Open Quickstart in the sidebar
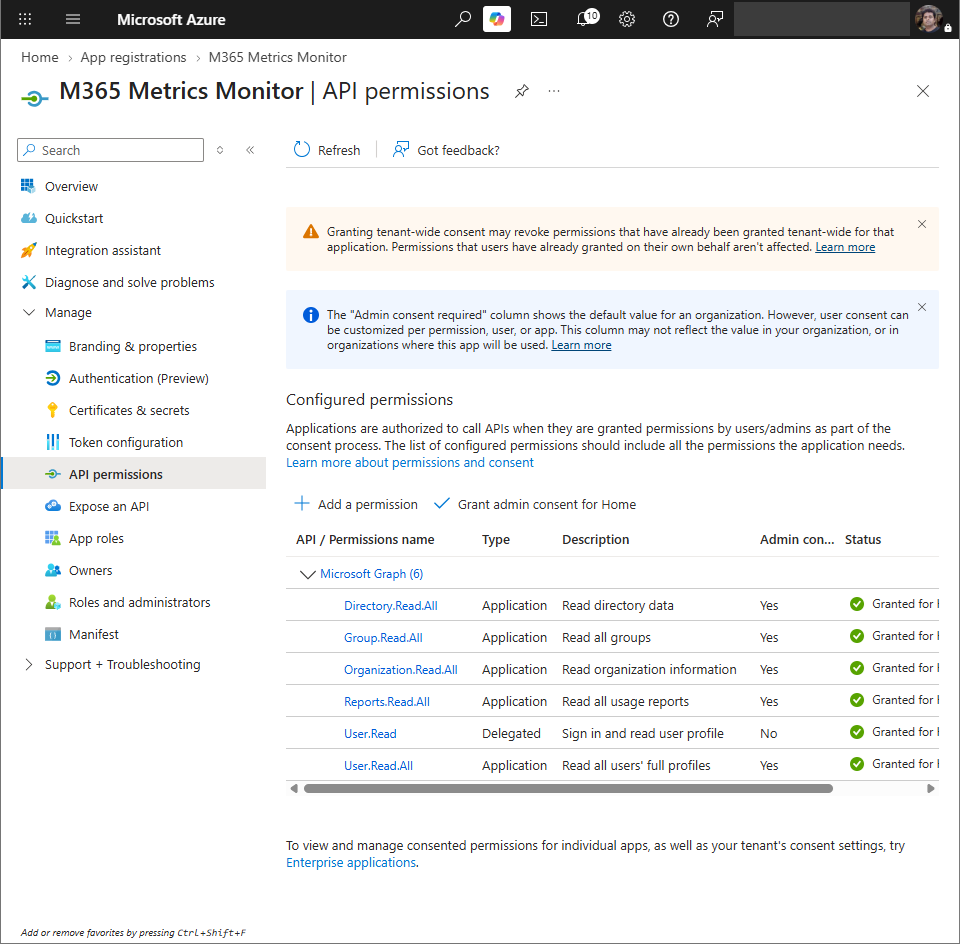Image resolution: width=960 pixels, height=944 pixels. point(73,219)
